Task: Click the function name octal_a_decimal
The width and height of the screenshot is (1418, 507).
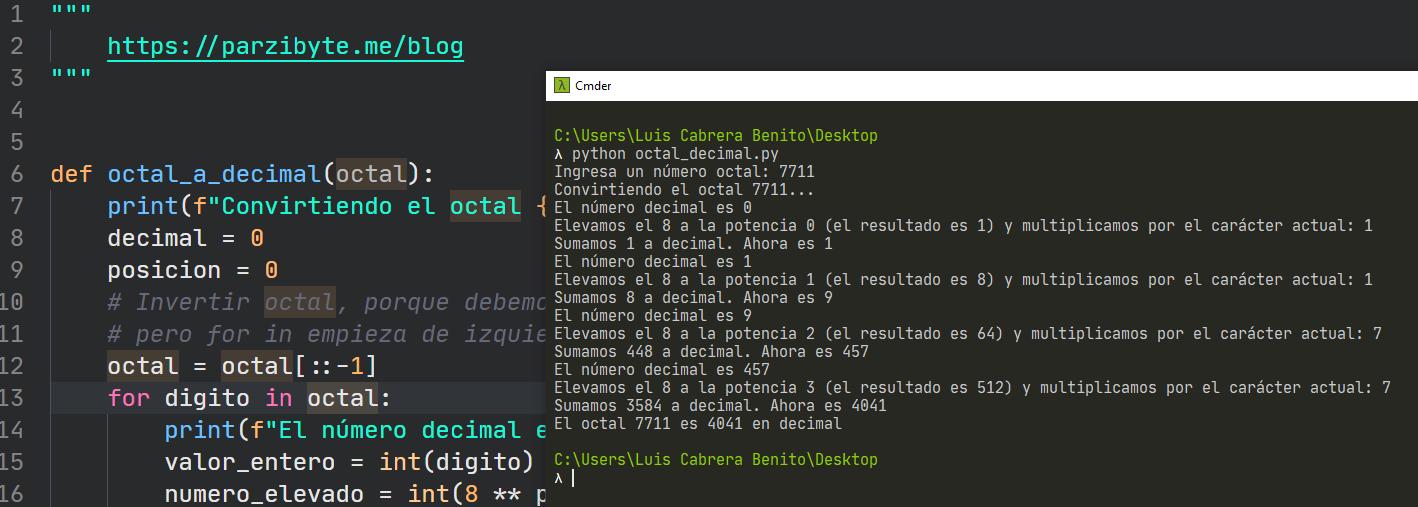Action: (214, 174)
